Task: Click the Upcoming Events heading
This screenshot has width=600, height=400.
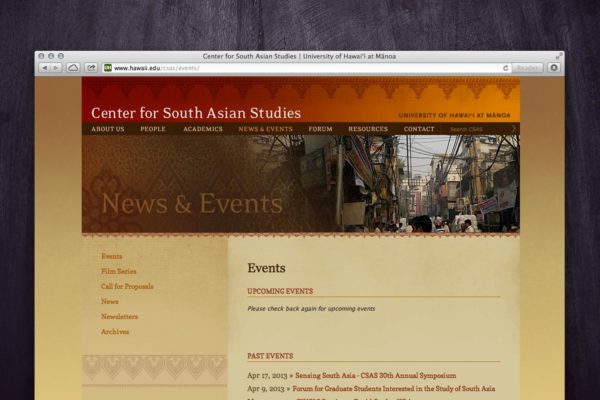Action: coord(280,291)
